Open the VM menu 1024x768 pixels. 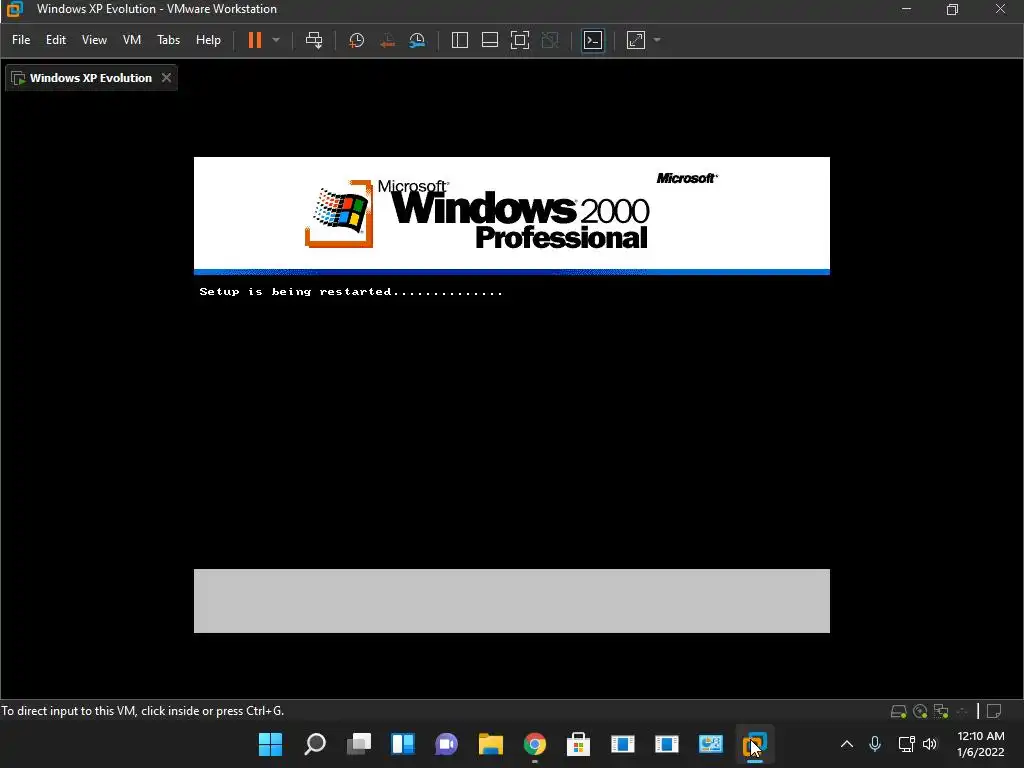(132, 40)
